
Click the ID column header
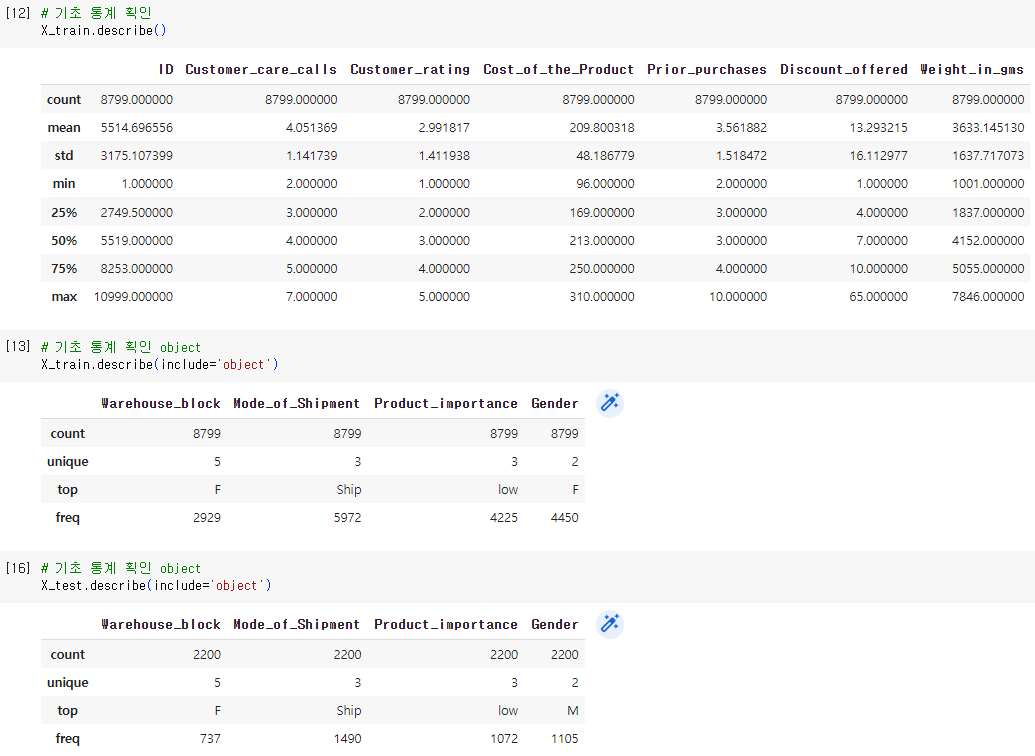coord(166,69)
